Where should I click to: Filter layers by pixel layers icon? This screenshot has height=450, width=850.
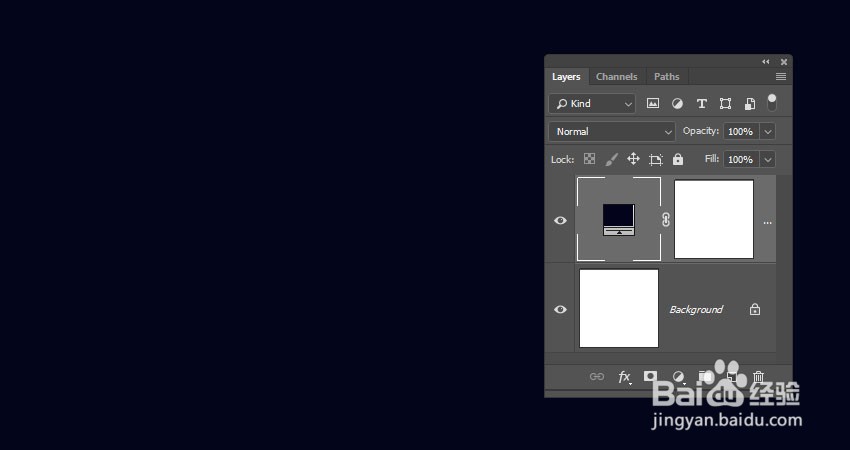[653, 104]
